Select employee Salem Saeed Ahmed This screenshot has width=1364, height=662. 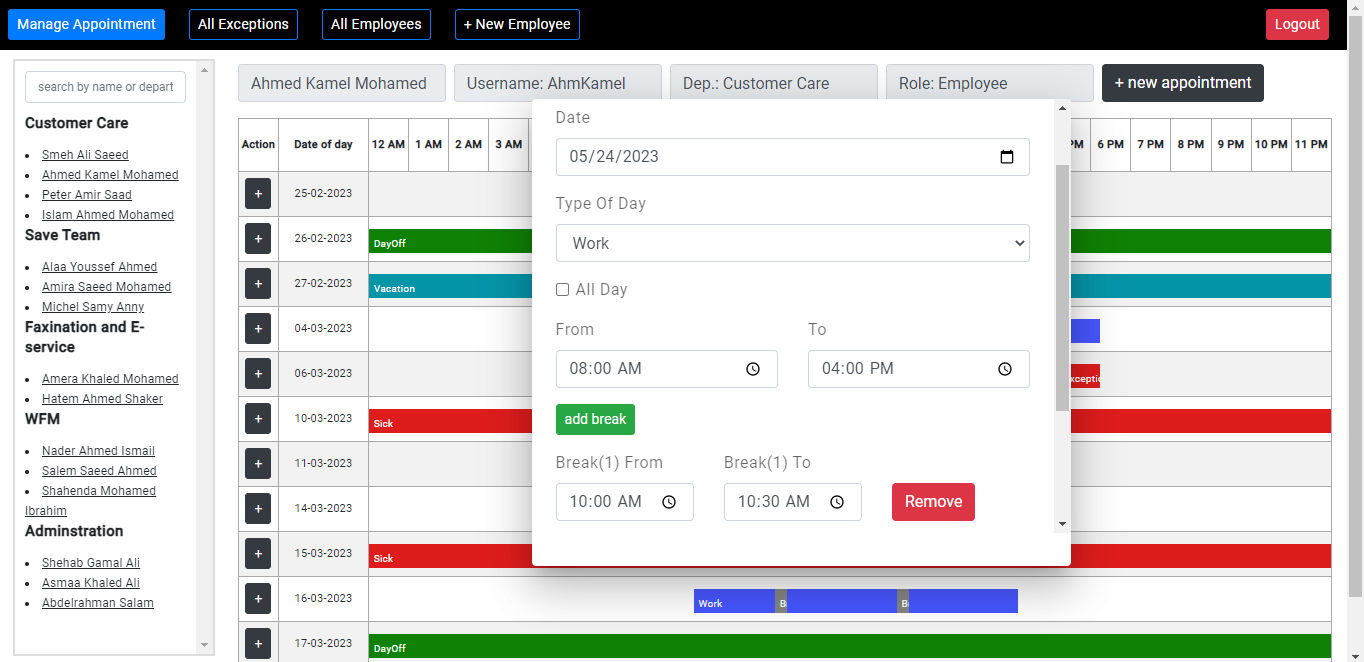tap(99, 471)
